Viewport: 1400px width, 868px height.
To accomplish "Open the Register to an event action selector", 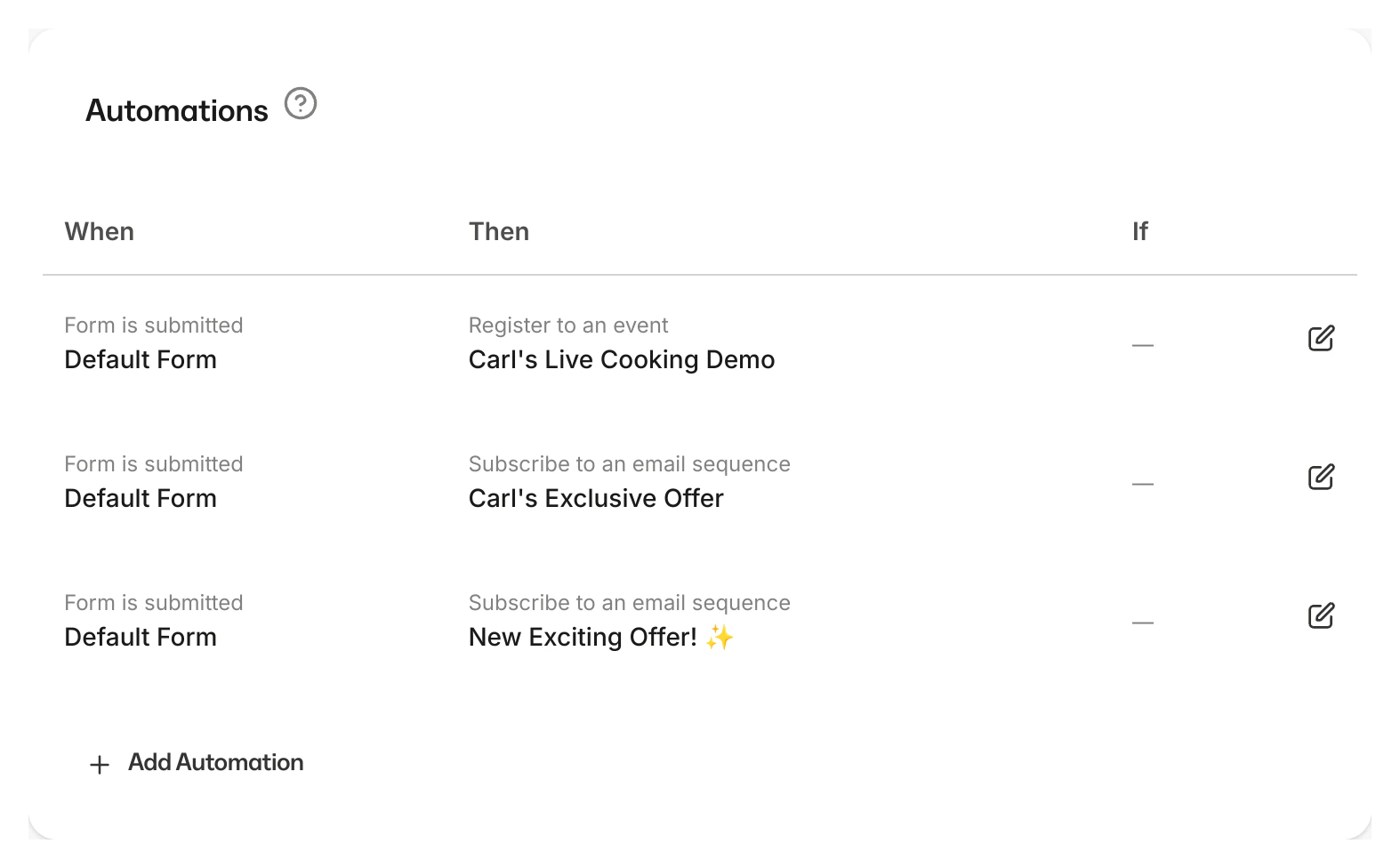I will (568, 325).
